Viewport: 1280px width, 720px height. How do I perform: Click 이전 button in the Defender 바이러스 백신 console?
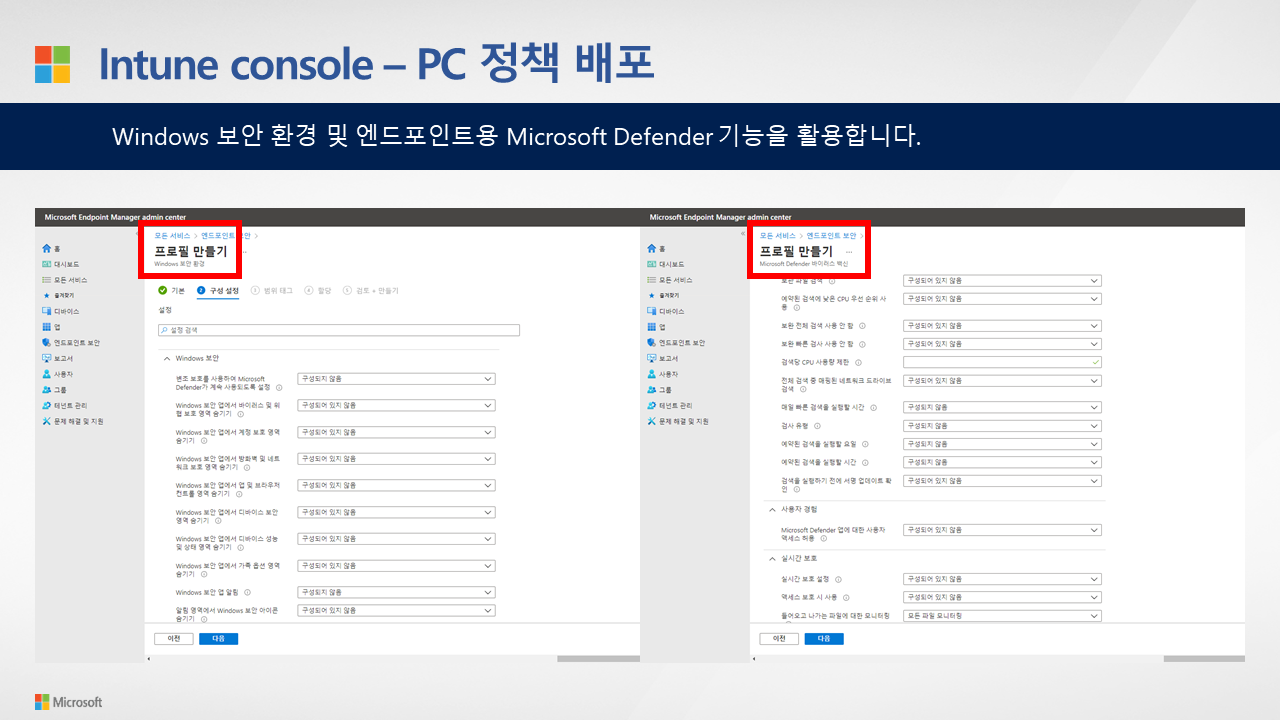tap(779, 638)
